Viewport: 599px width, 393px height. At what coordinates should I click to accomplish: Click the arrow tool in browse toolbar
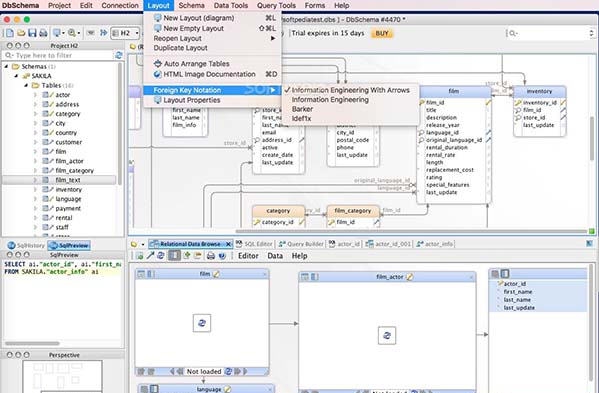pyautogui.click(x=150, y=256)
